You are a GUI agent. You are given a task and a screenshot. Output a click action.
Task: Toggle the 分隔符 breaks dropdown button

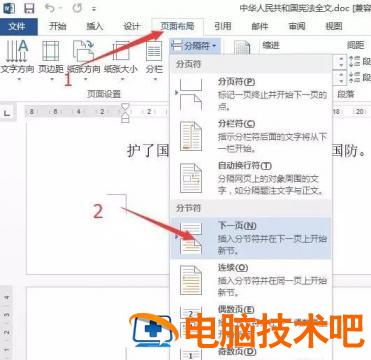[195, 46]
